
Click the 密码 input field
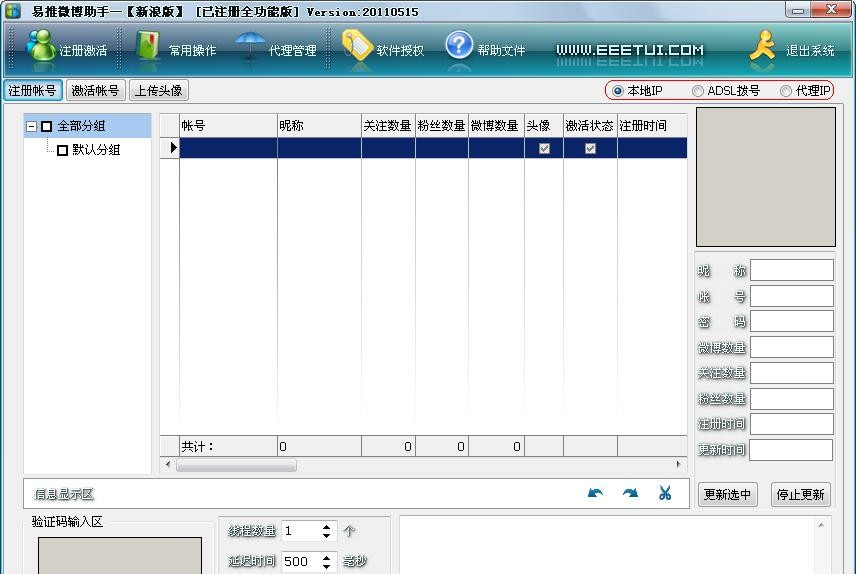coord(792,321)
